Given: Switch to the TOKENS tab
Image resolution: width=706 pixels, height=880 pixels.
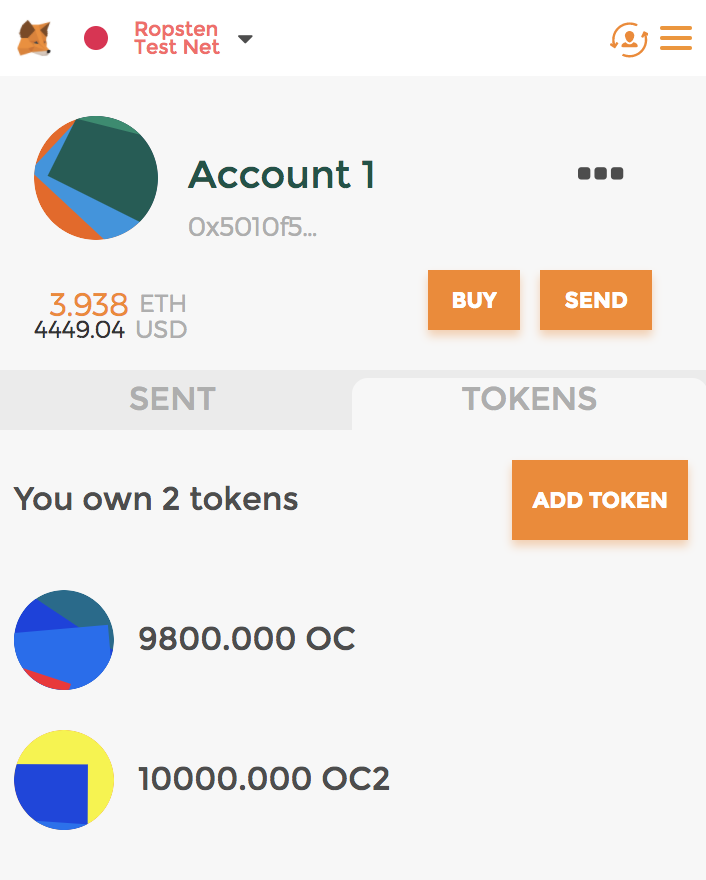Looking at the screenshot, I should coord(529,401).
